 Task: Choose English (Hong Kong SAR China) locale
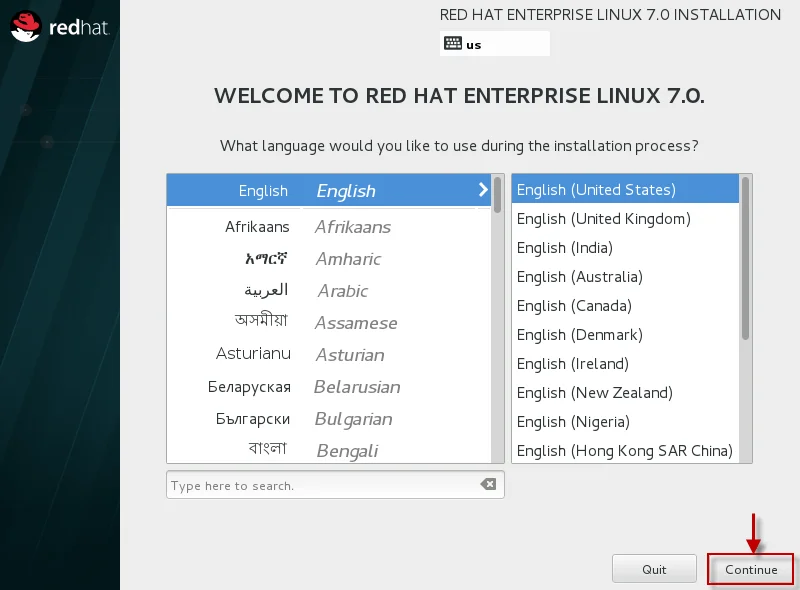coord(625,451)
